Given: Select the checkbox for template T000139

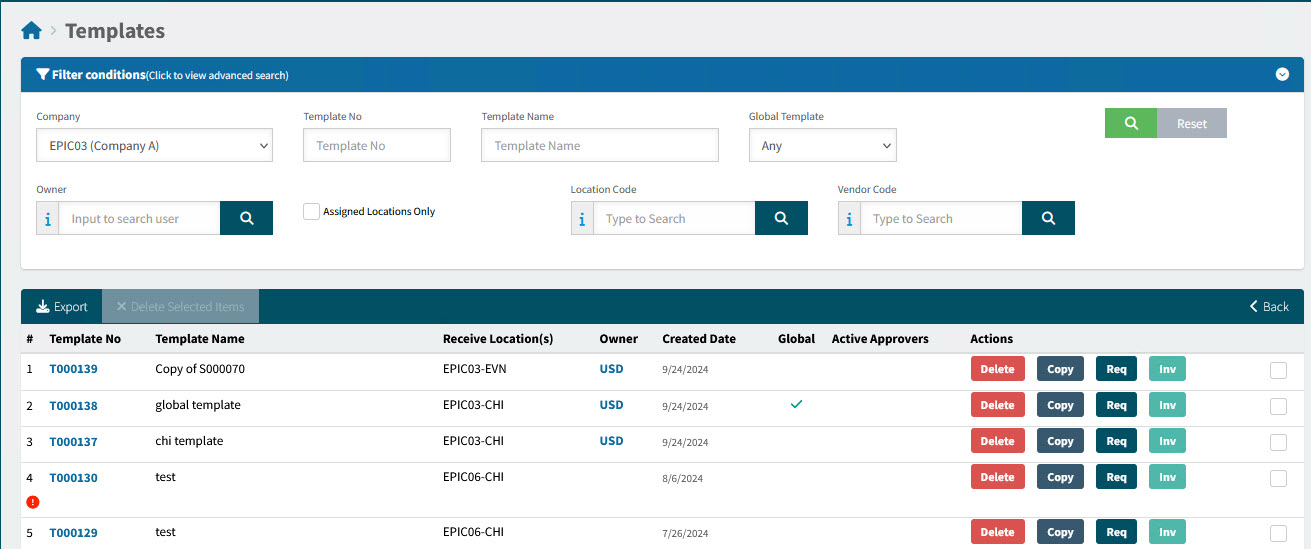Looking at the screenshot, I should coord(1278,370).
